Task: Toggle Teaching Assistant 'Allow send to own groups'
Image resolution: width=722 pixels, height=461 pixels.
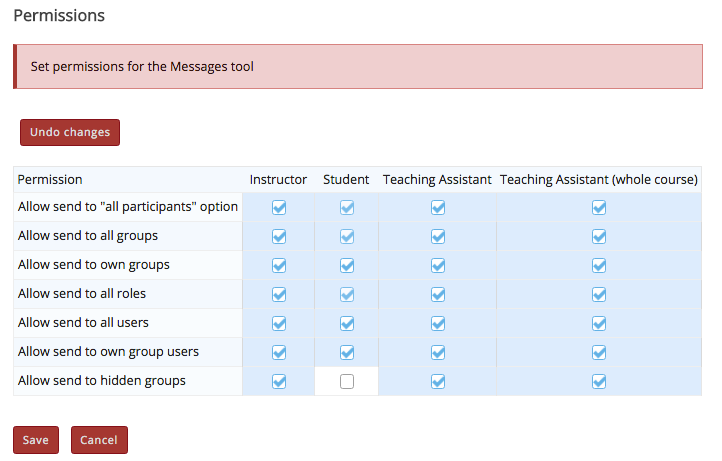Action: [437, 266]
